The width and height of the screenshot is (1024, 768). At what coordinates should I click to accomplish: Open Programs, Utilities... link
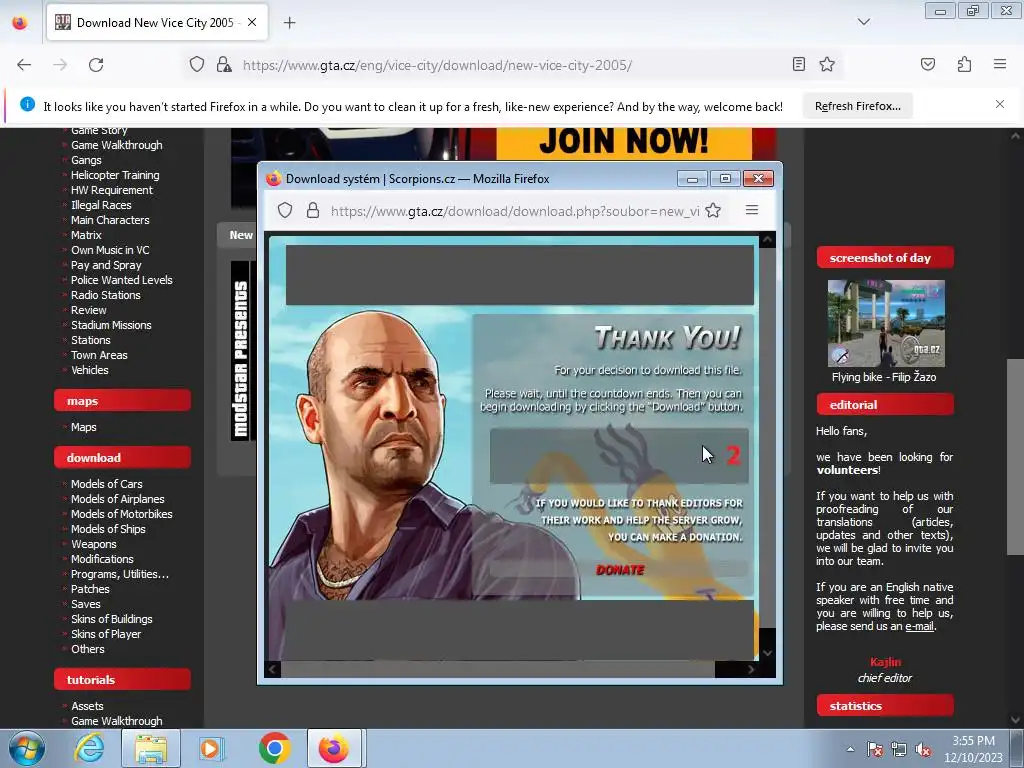[120, 574]
